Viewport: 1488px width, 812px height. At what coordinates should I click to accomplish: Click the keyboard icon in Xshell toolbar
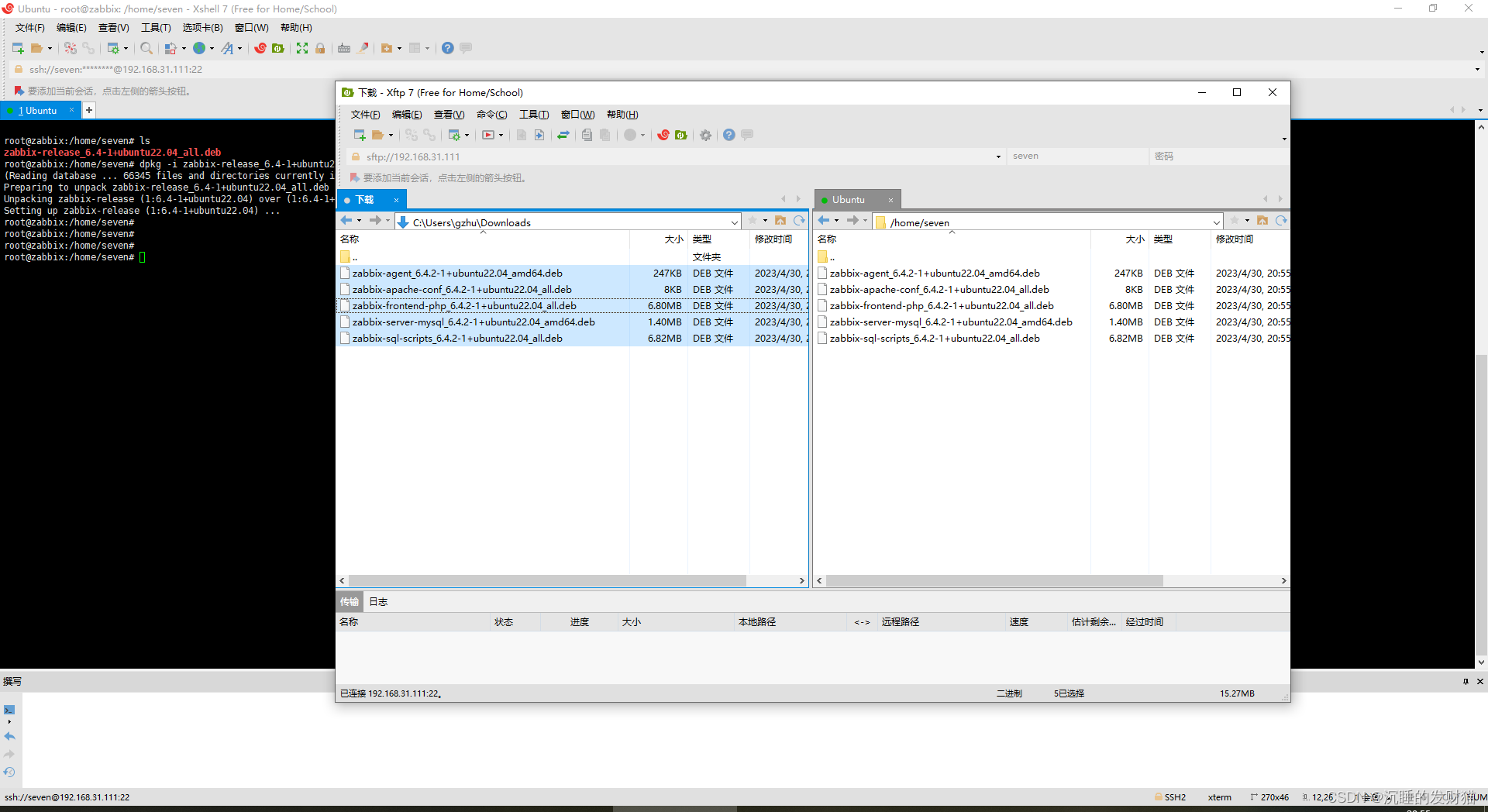click(344, 48)
